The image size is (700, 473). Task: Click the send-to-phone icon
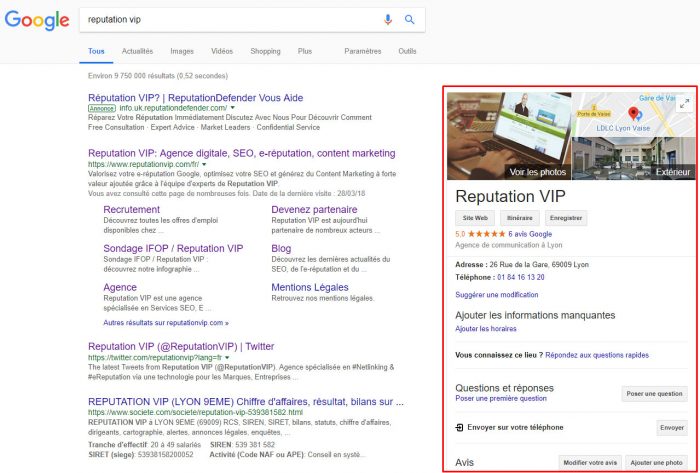point(459,427)
